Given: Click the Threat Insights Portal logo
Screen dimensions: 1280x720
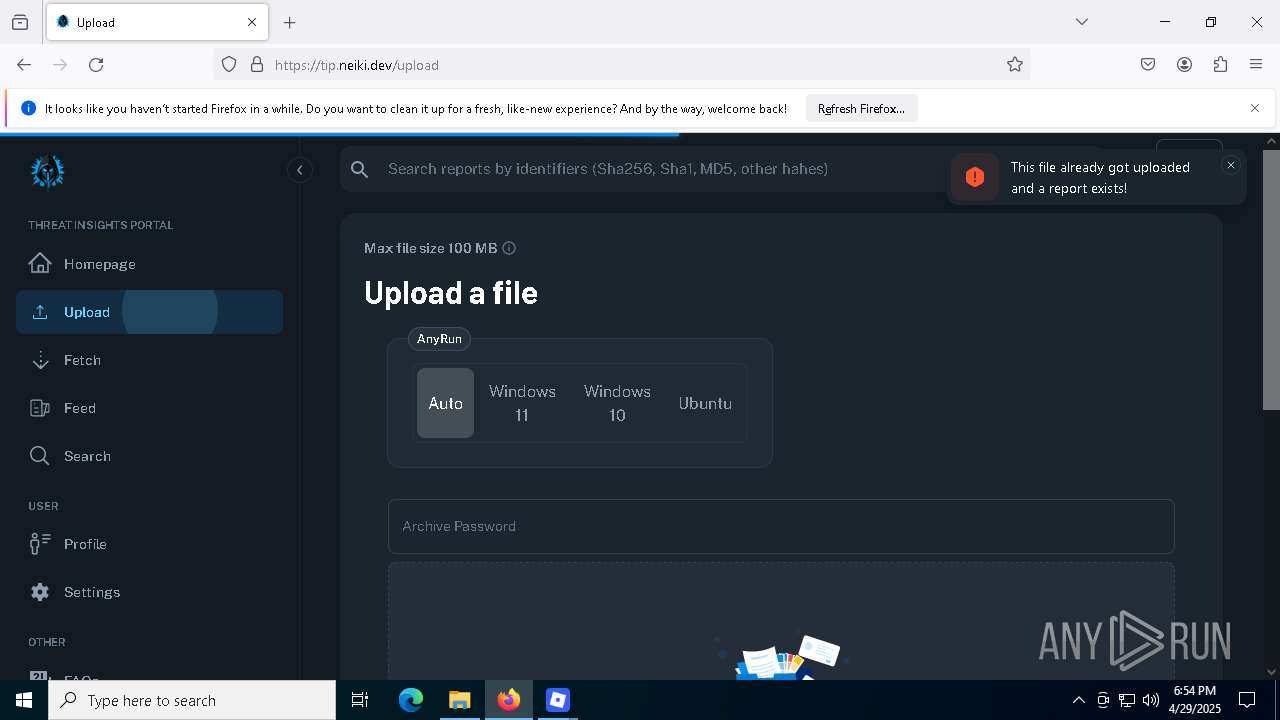Looking at the screenshot, I should (x=47, y=172).
